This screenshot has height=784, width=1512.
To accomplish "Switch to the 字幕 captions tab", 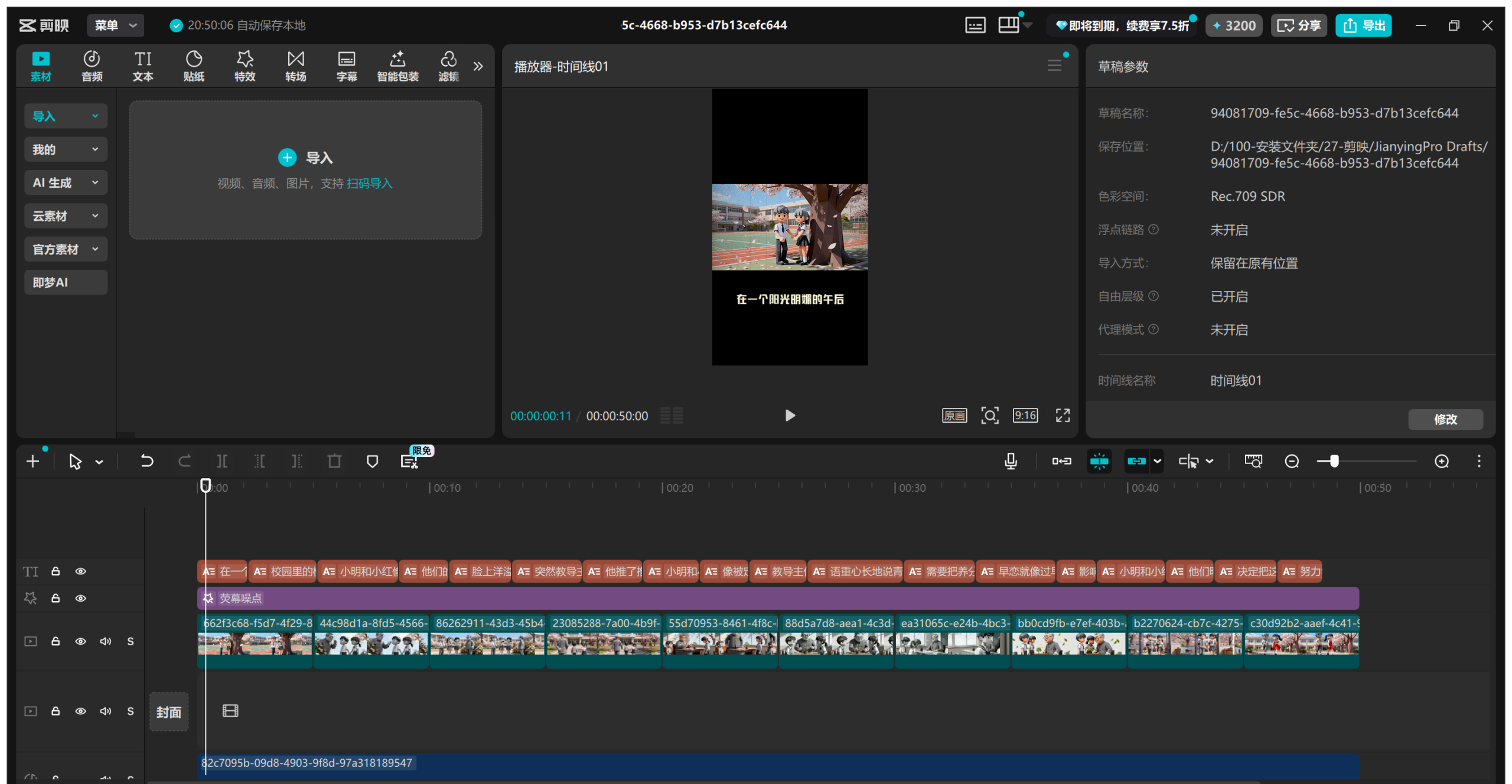I will tap(346, 66).
